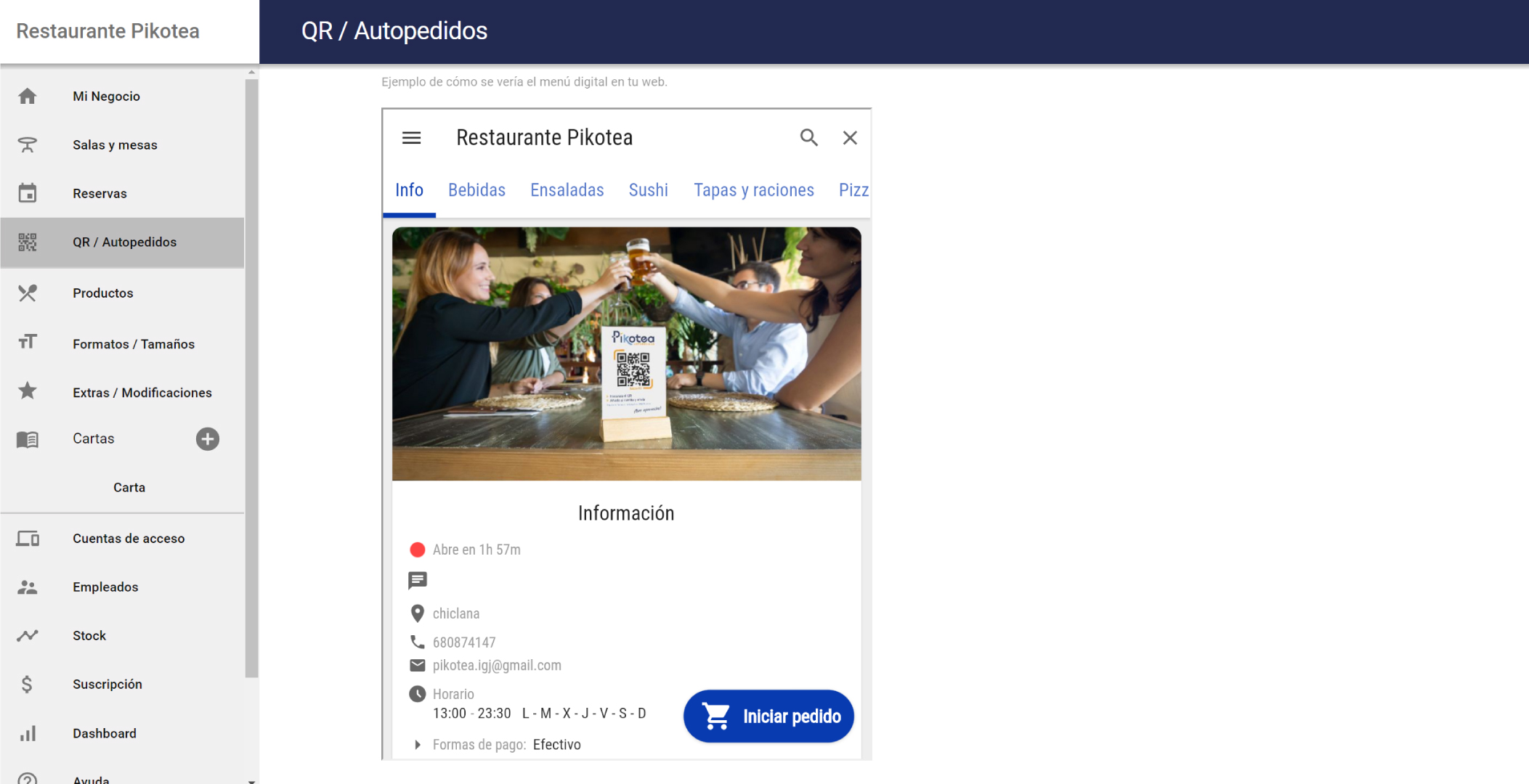Click the Salas y mesas table icon
The image size is (1529, 784).
tap(28, 144)
